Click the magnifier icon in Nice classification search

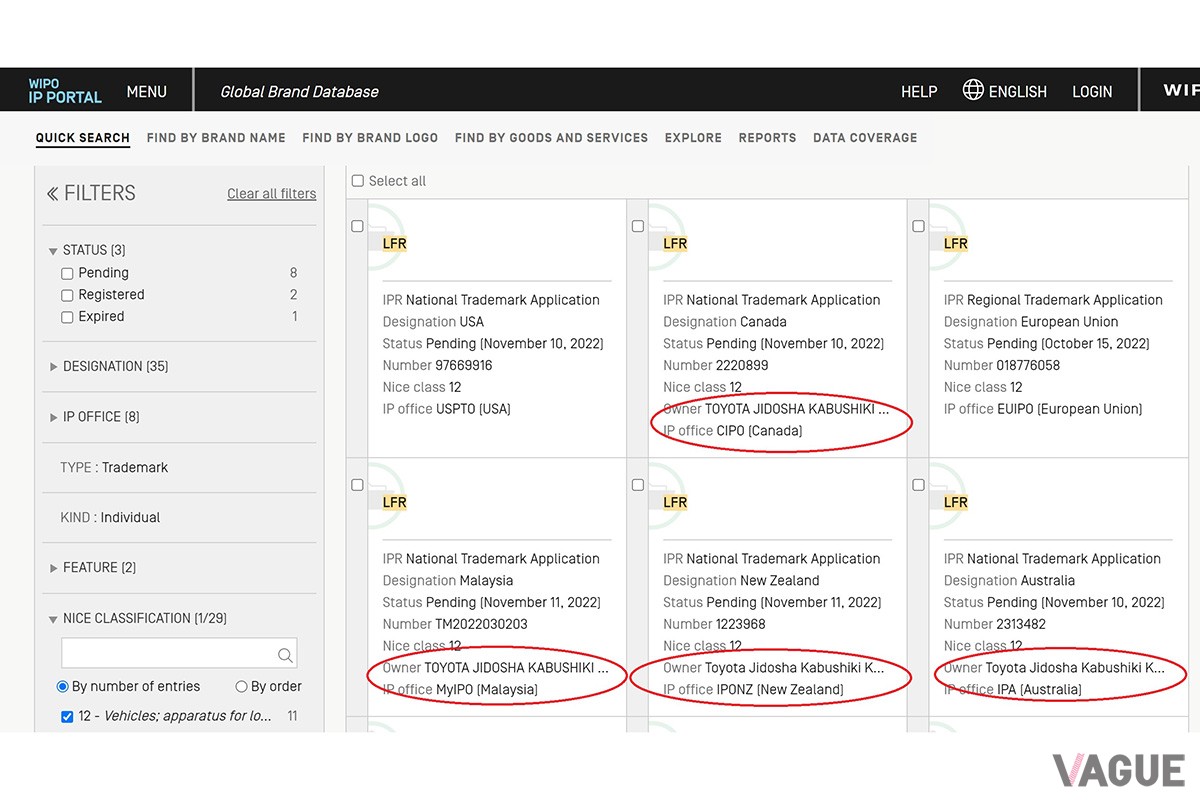click(285, 655)
